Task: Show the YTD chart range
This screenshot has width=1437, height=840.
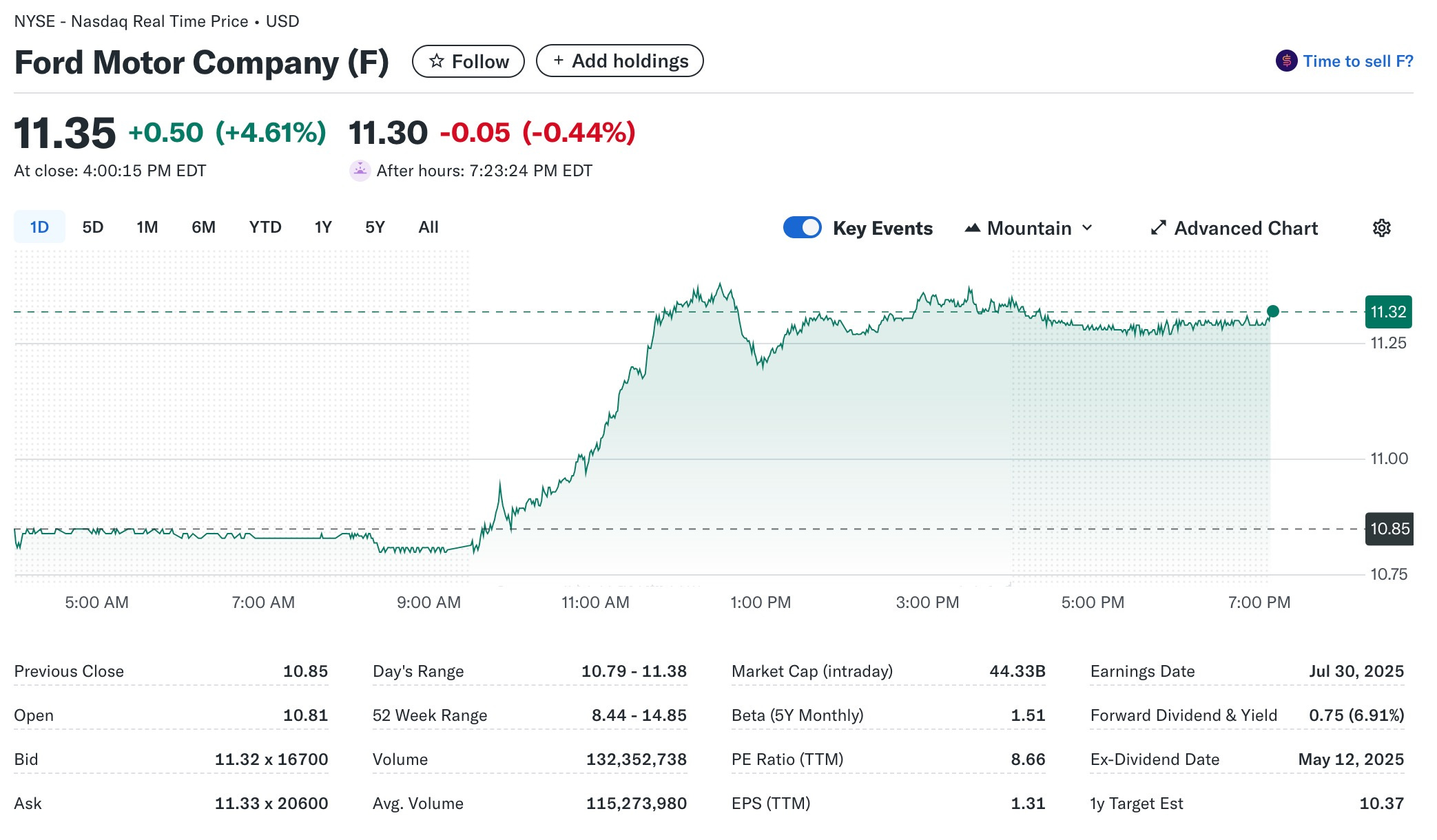Action: coord(265,227)
